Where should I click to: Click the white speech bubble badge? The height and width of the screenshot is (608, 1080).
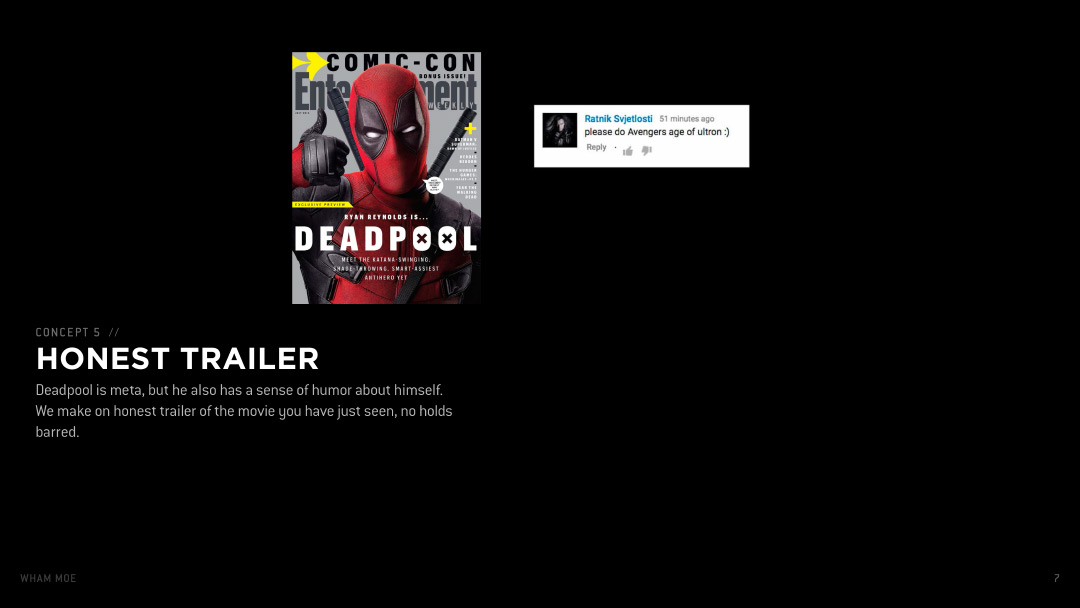(x=434, y=184)
